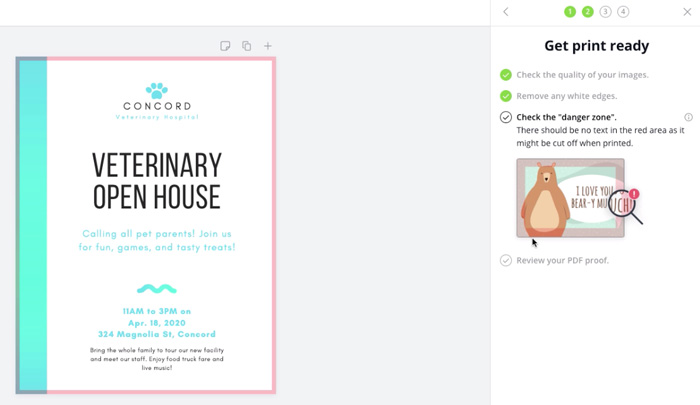Close the print ready panel
Image resolution: width=700 pixels, height=405 pixels.
(687, 12)
